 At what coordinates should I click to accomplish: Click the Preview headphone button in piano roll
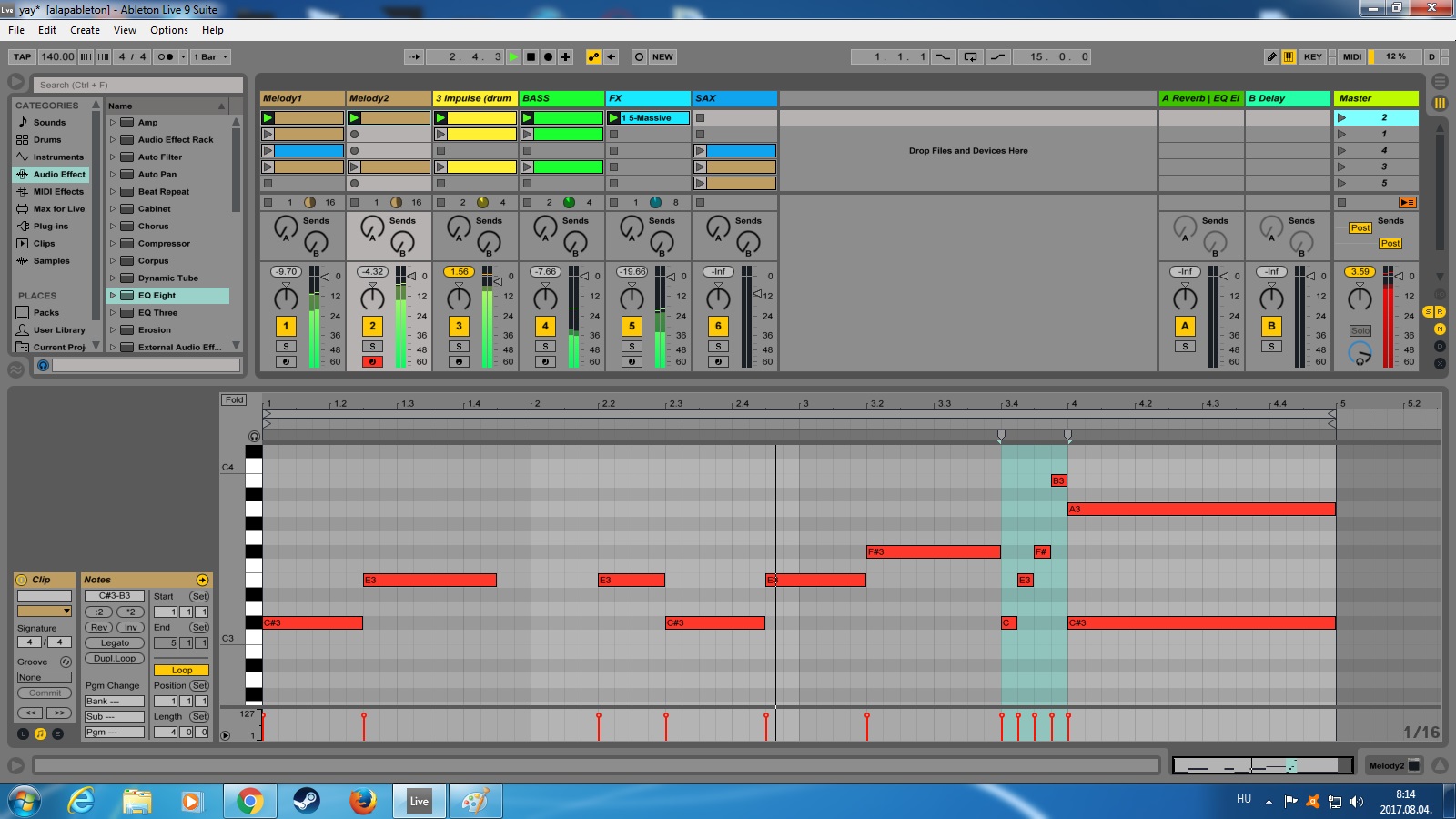coord(254,436)
